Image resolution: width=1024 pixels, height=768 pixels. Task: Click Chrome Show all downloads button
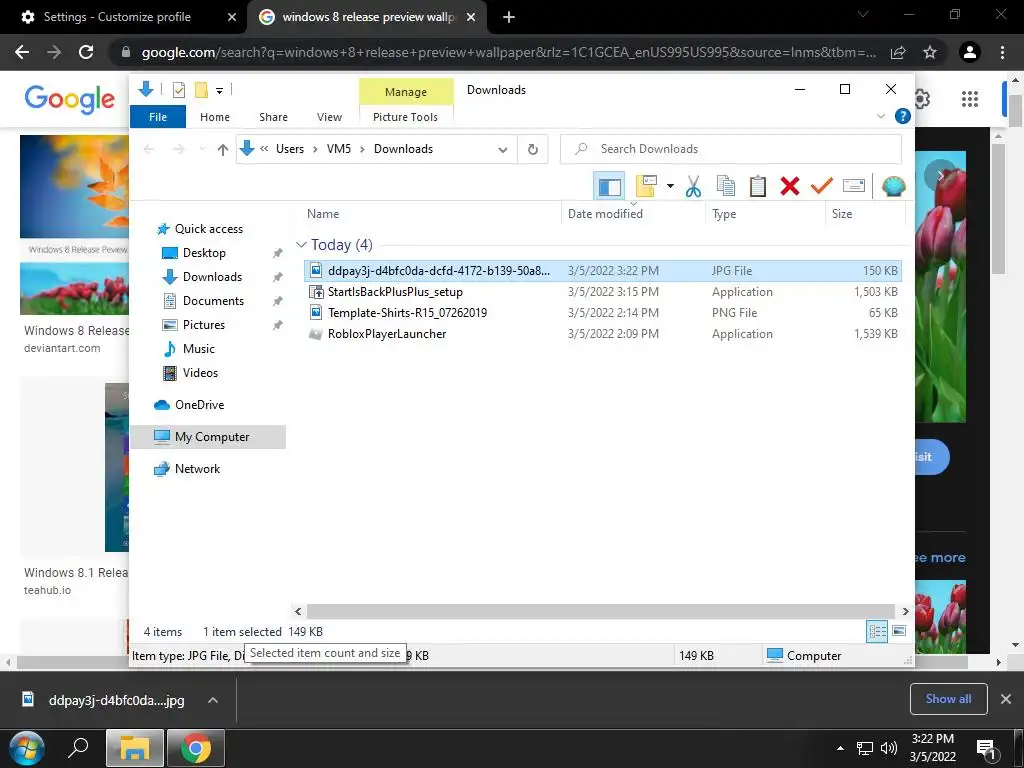pyautogui.click(x=948, y=699)
